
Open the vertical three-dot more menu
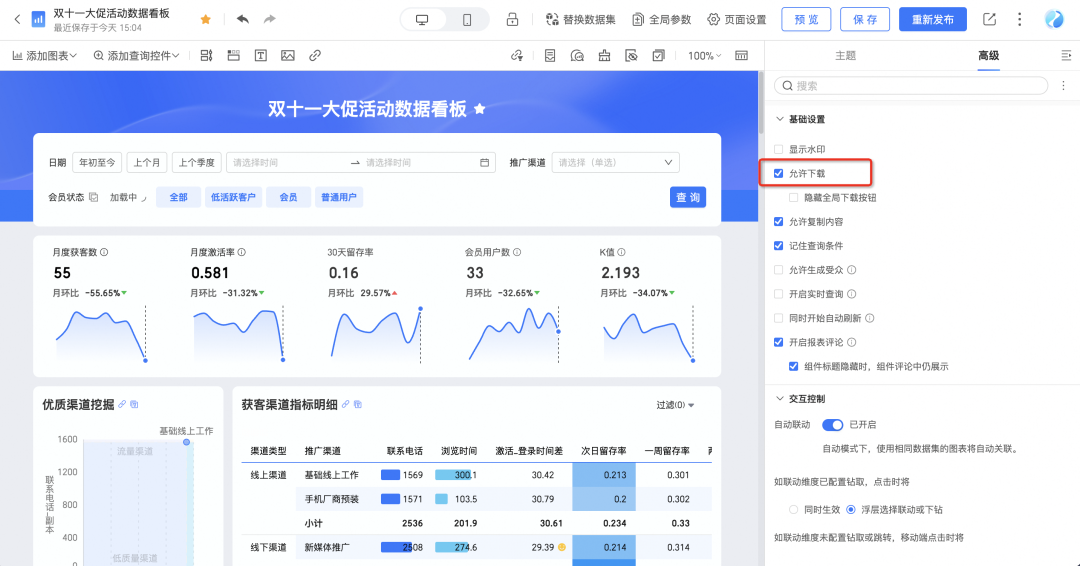click(1019, 19)
